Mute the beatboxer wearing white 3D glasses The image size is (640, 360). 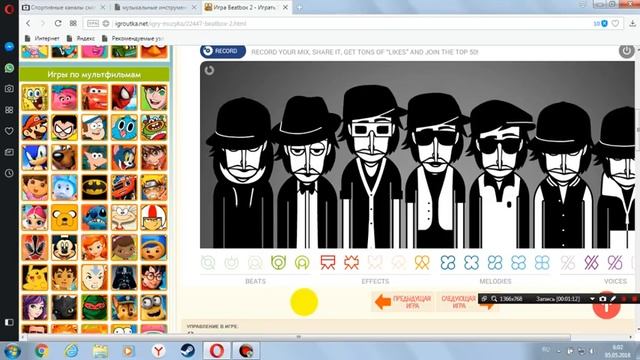371,167
